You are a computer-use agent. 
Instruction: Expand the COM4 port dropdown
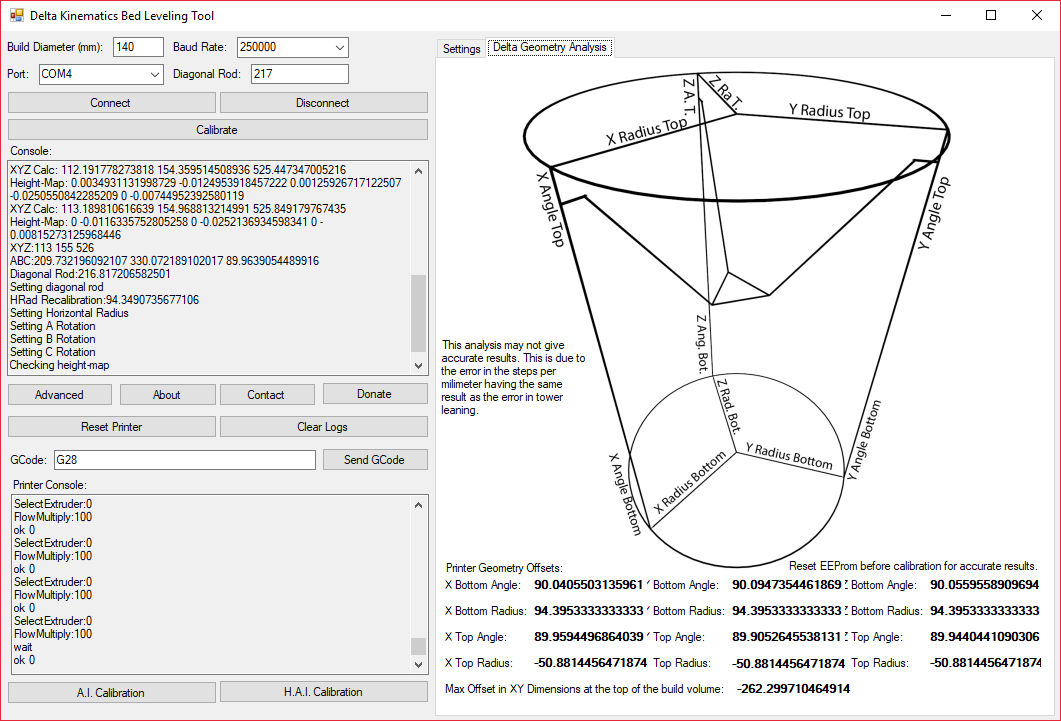click(155, 74)
